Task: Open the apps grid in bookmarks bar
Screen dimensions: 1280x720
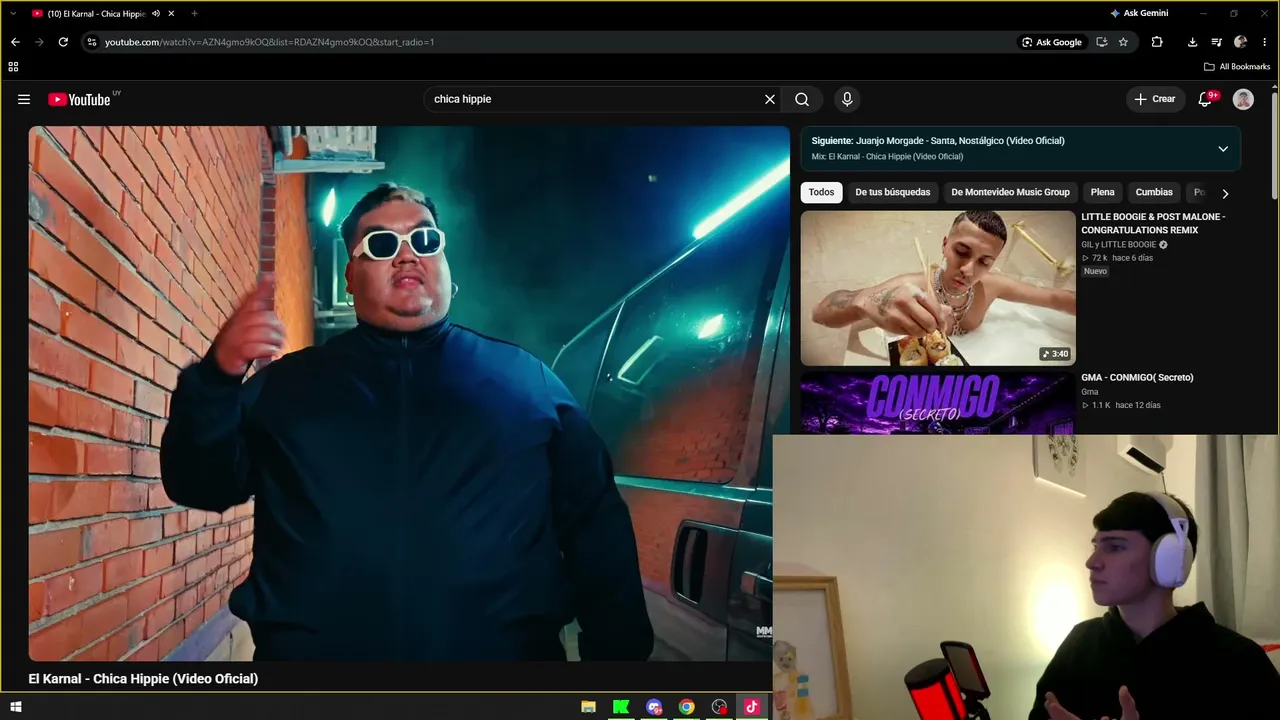Action: 13,67
